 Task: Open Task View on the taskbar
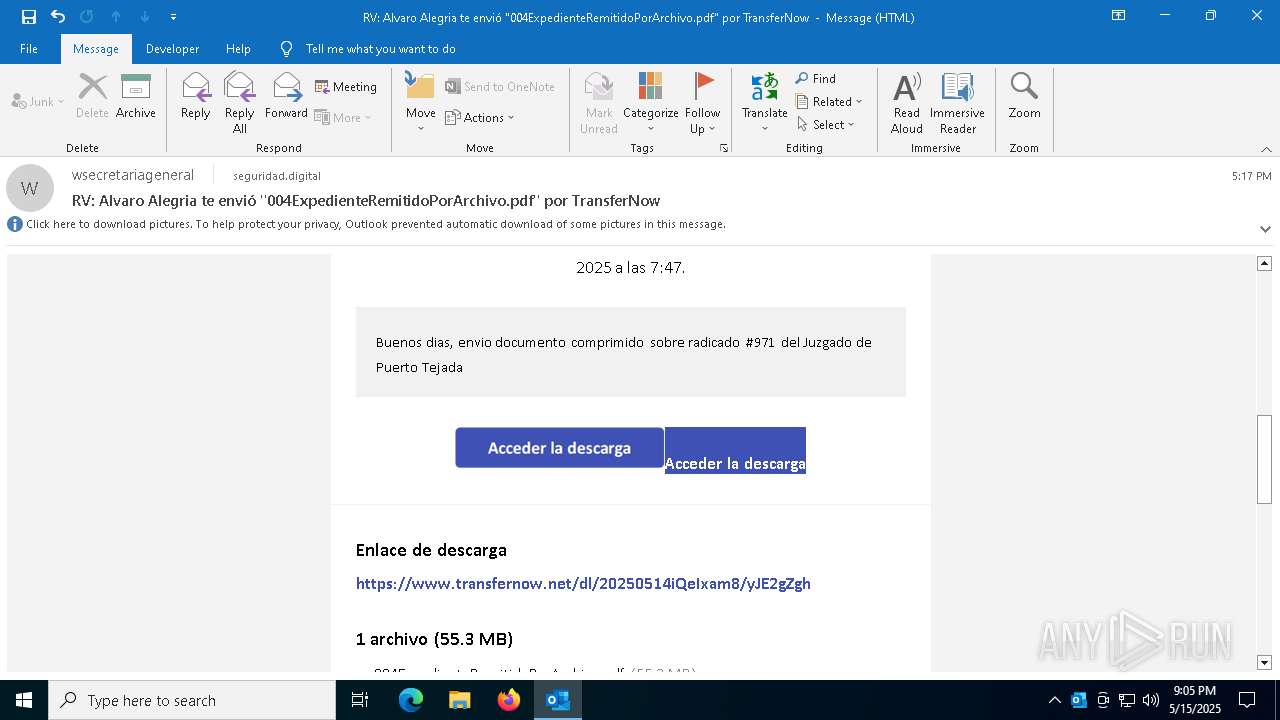coord(360,700)
